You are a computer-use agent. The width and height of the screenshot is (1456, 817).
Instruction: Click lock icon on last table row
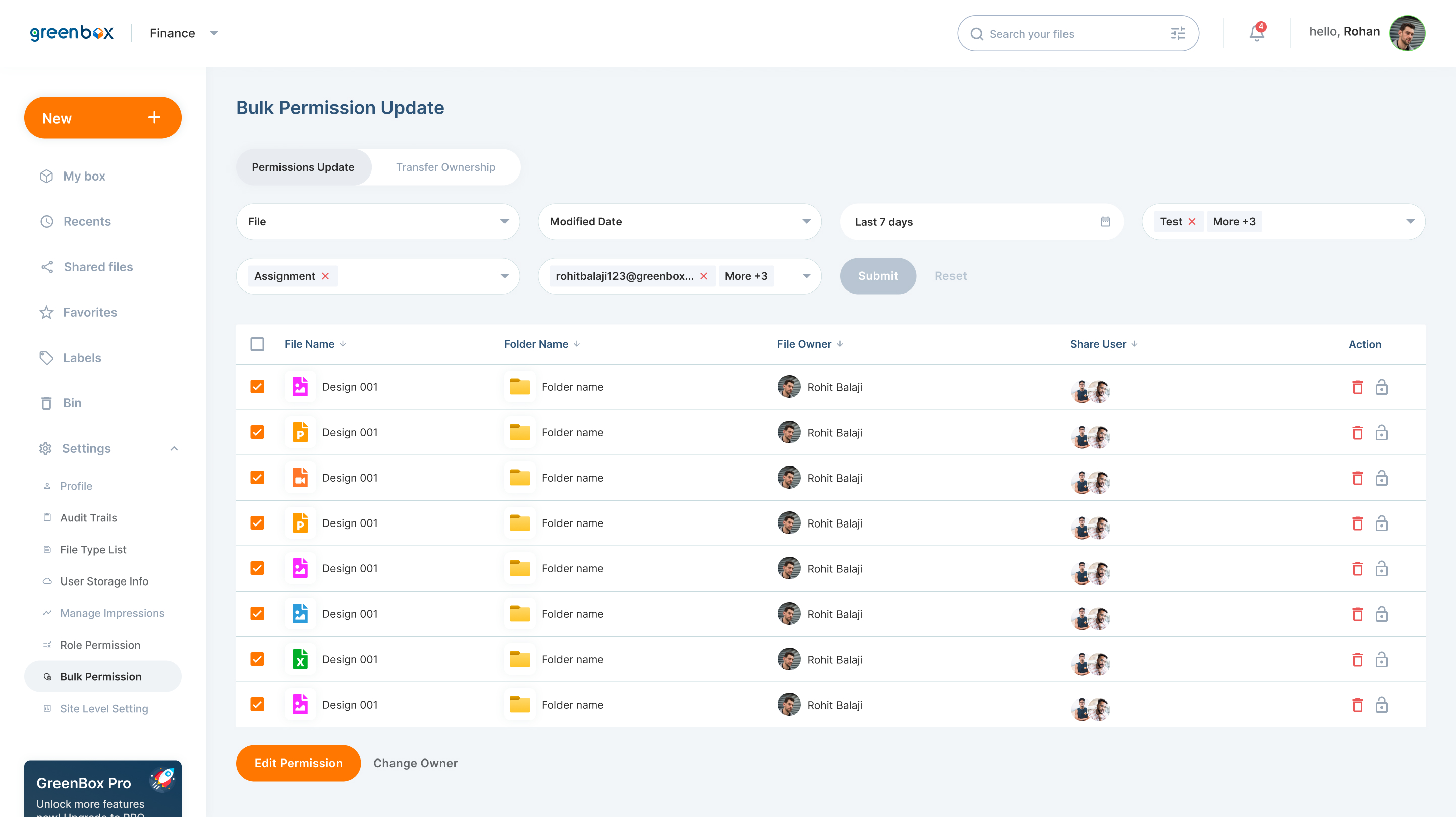[1381, 705]
